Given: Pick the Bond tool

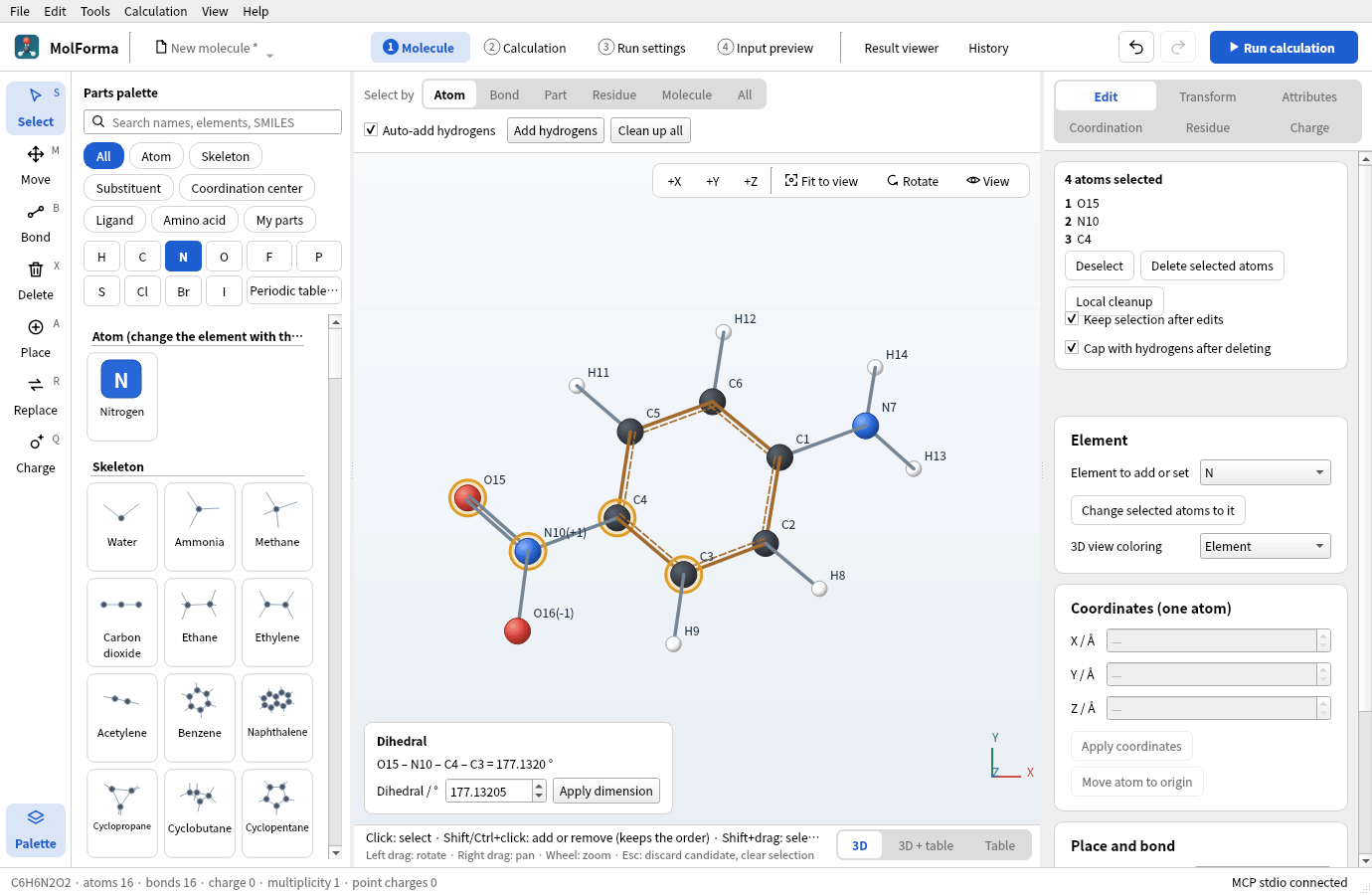Looking at the screenshot, I should point(36,223).
